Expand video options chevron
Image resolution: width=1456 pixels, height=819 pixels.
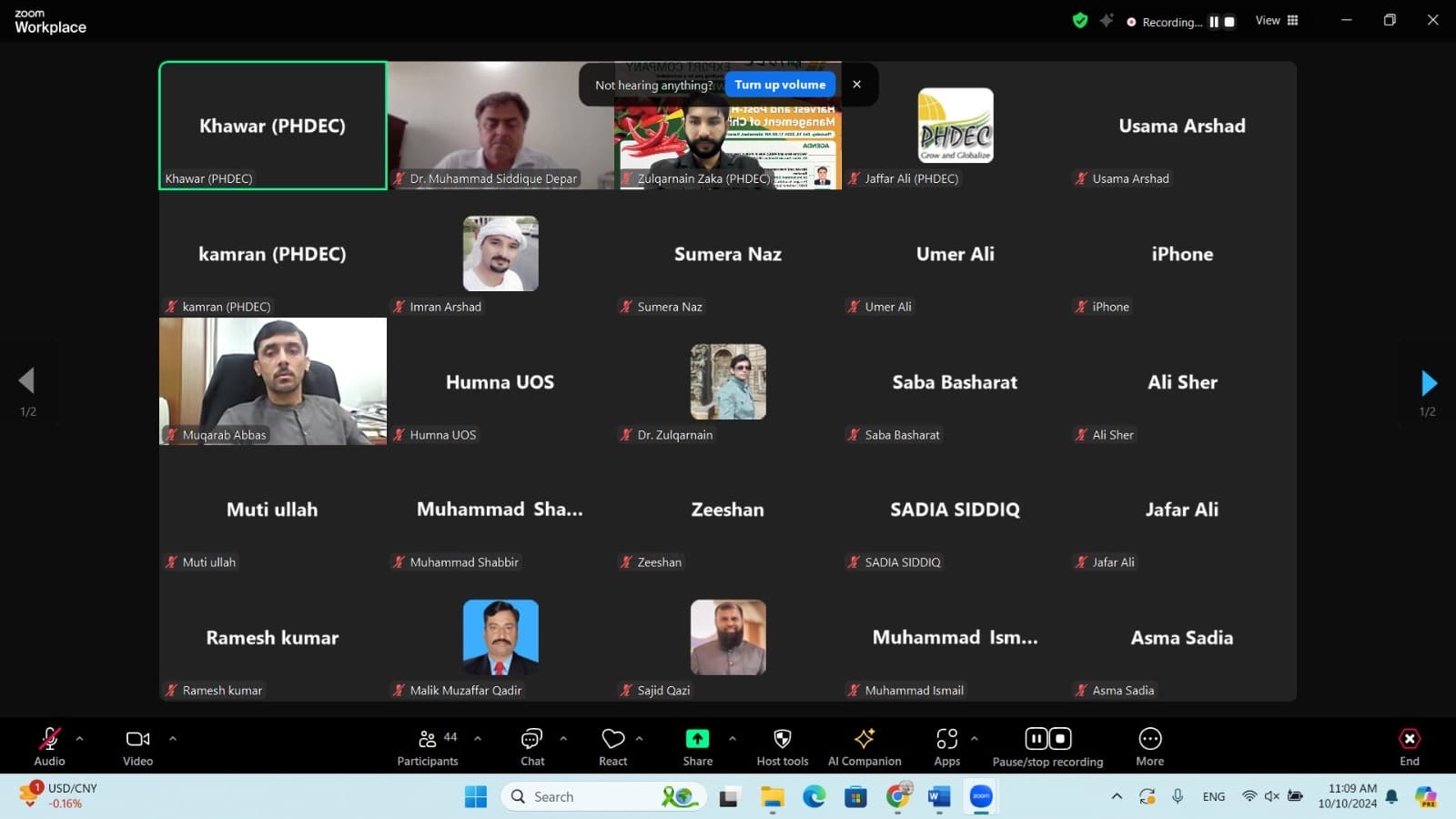pos(173,739)
